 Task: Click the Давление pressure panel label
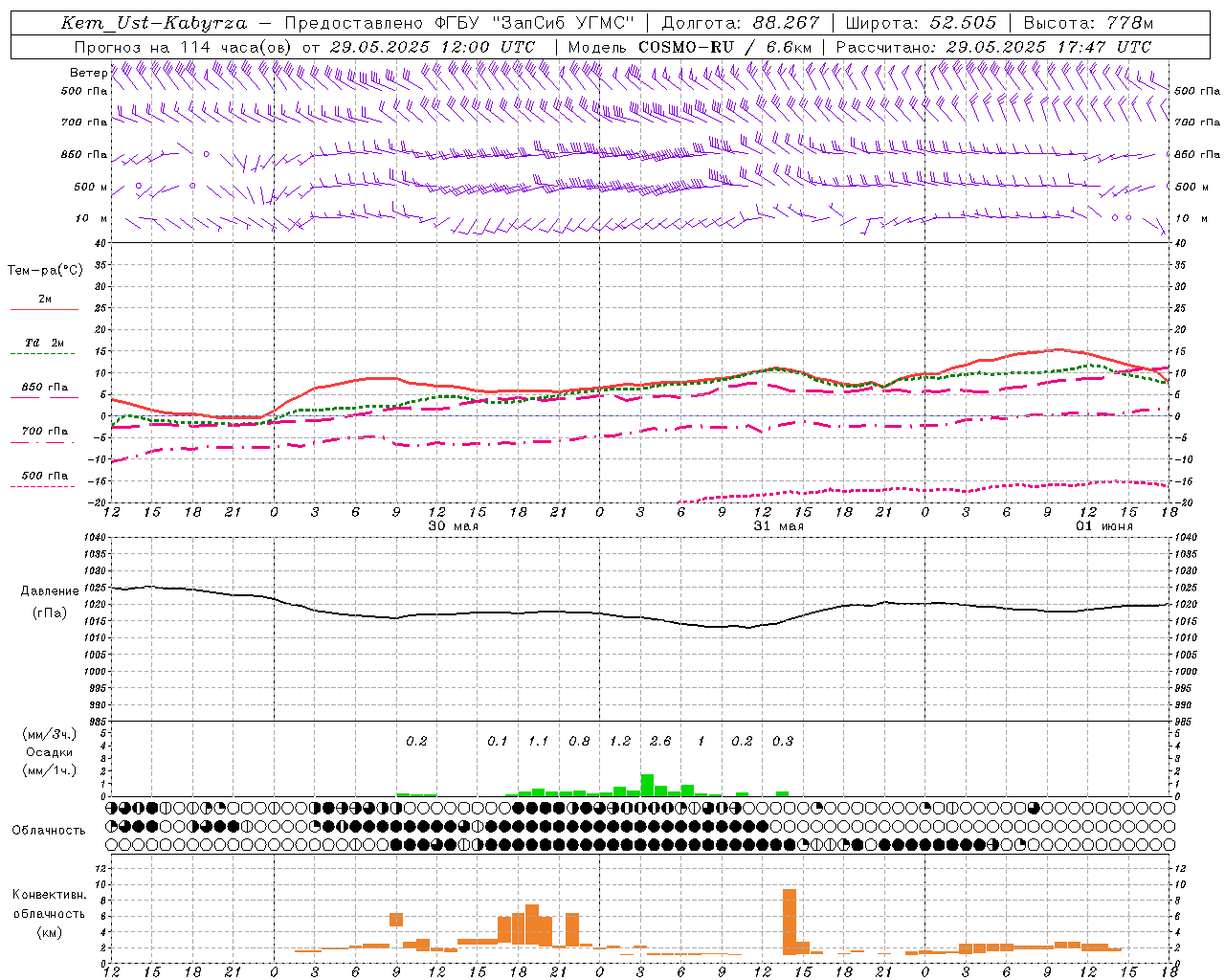click(50, 591)
